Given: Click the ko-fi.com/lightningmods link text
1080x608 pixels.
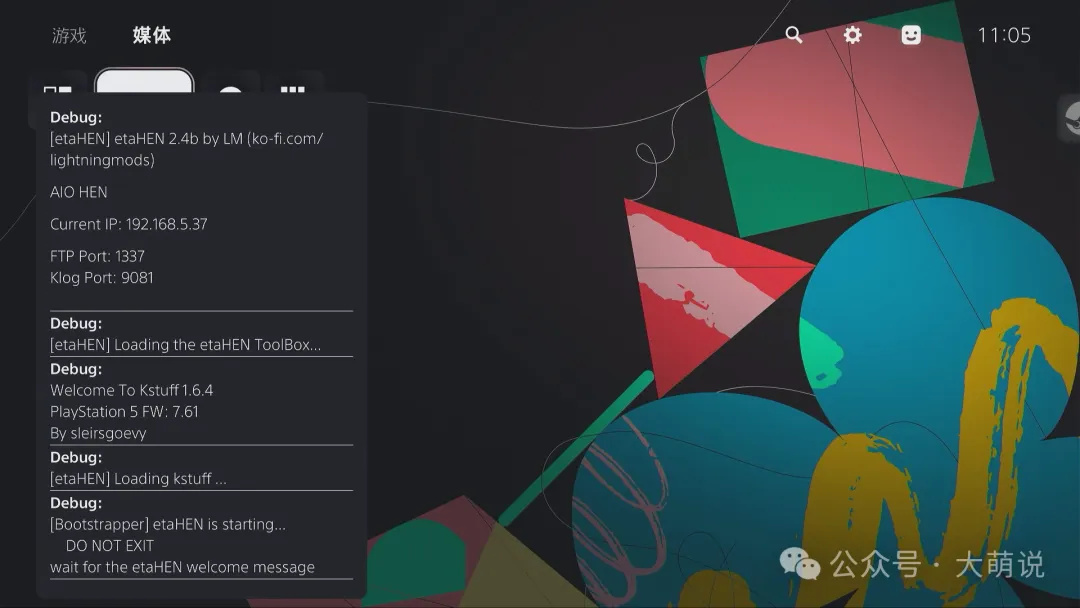Looking at the screenshot, I should point(186,149).
